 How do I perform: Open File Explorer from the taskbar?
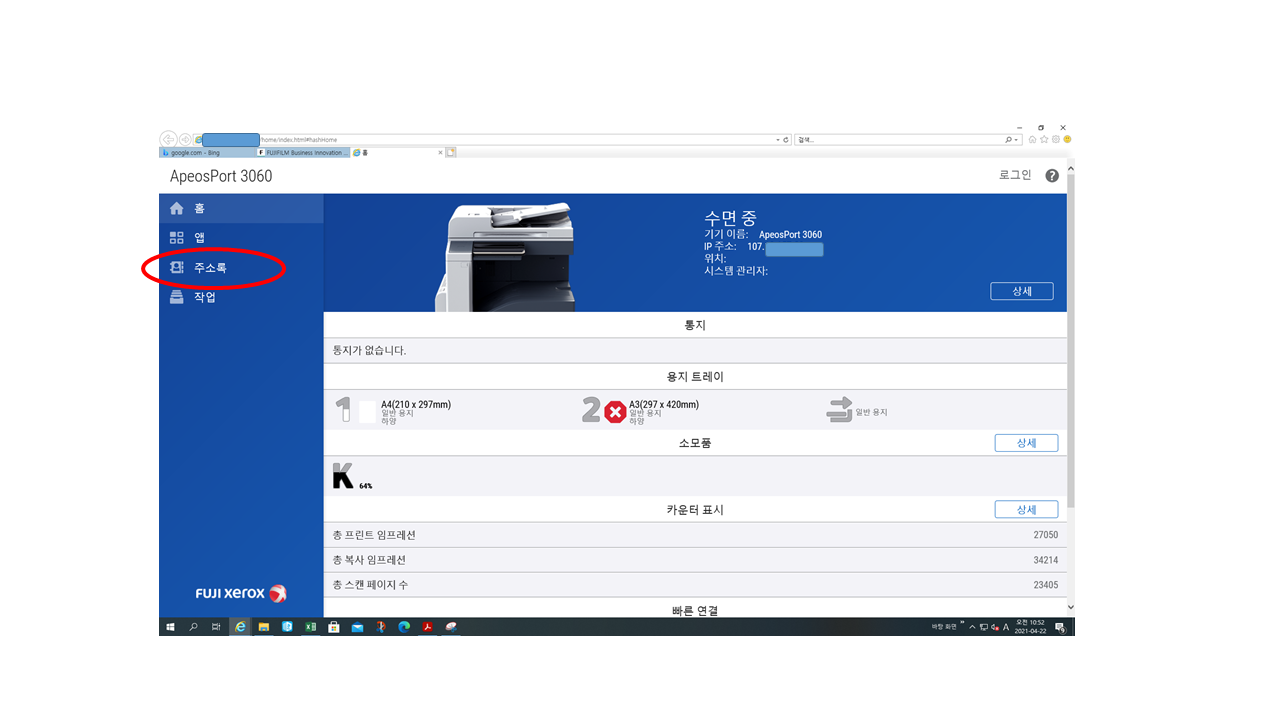click(x=264, y=627)
